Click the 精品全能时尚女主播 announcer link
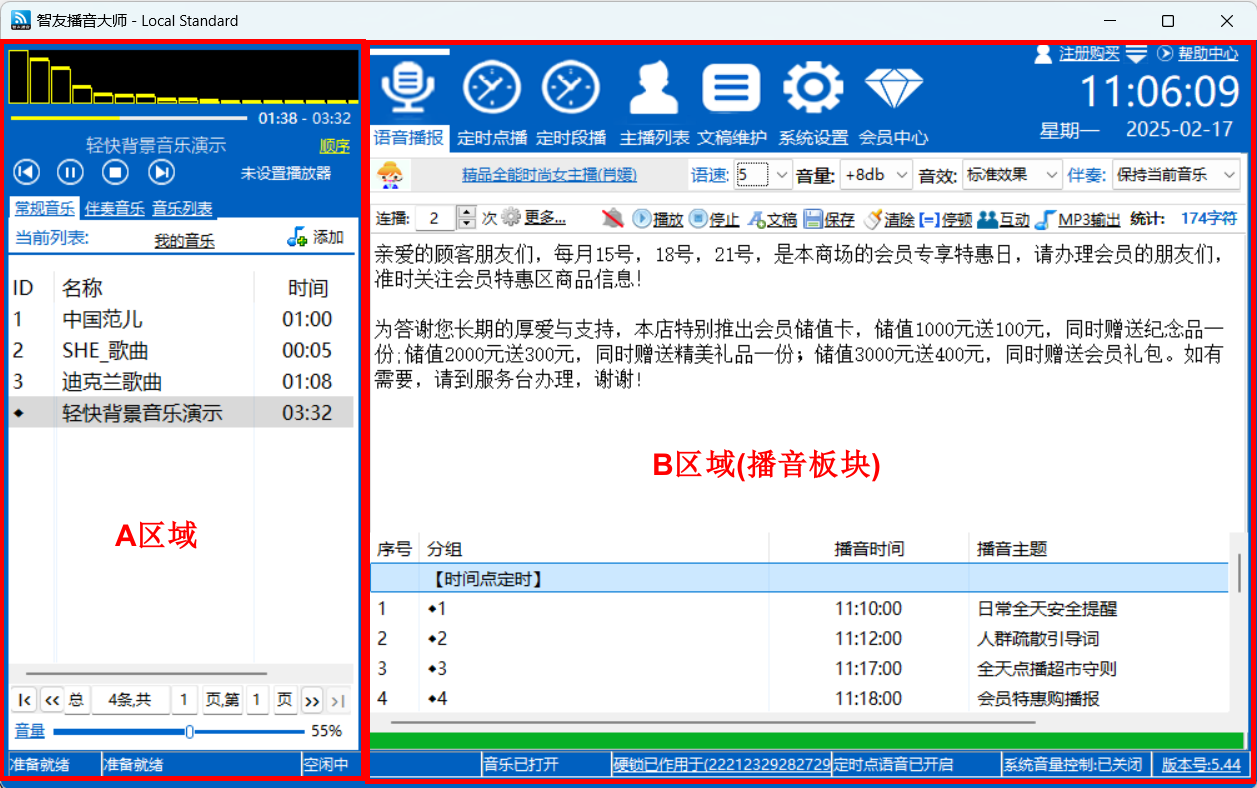This screenshot has width=1257, height=788. point(549,175)
